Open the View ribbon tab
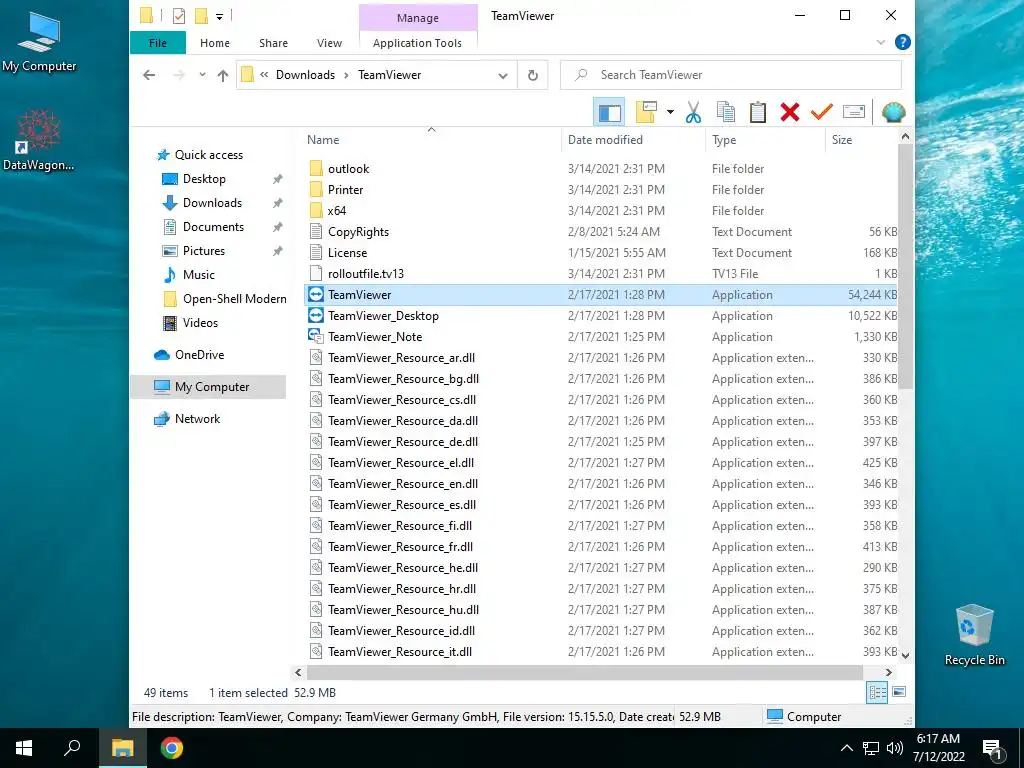 (x=329, y=42)
